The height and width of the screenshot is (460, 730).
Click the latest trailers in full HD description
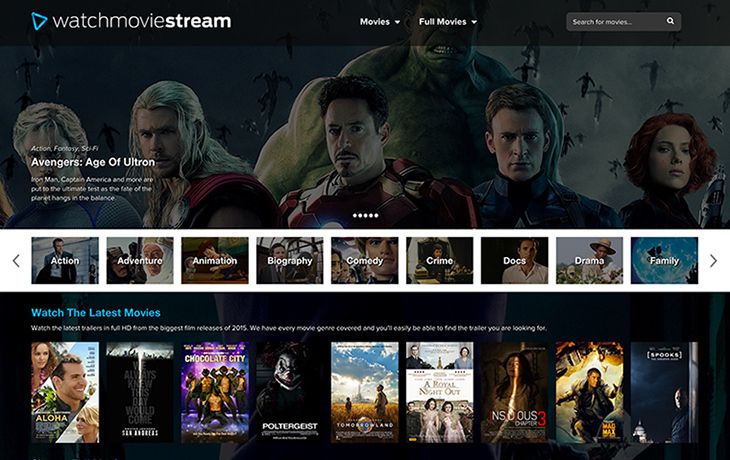tap(289, 328)
